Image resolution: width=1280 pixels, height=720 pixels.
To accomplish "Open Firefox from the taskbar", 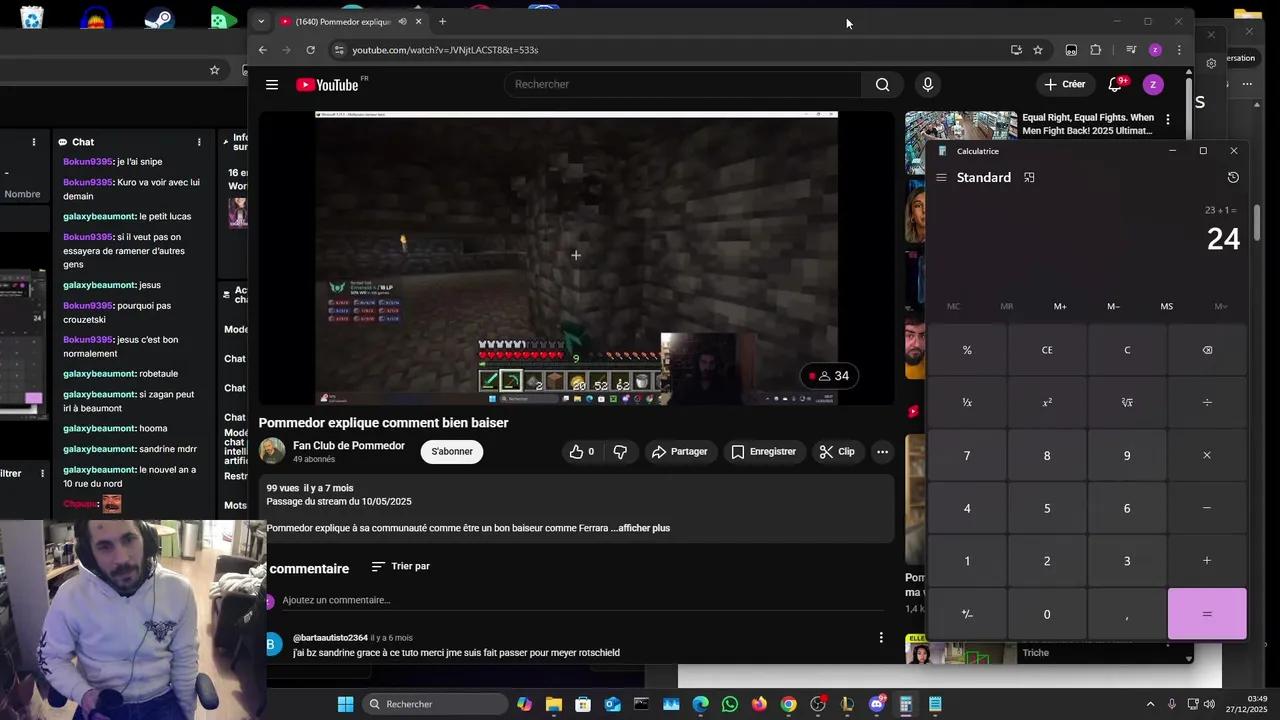I will pyautogui.click(x=759, y=704).
